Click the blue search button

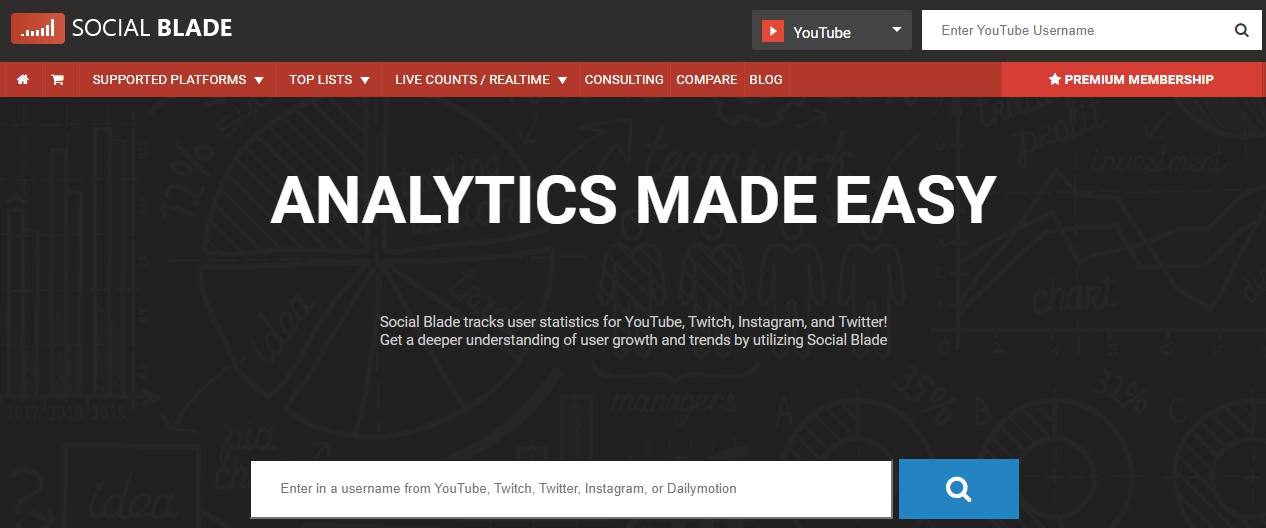click(x=958, y=489)
